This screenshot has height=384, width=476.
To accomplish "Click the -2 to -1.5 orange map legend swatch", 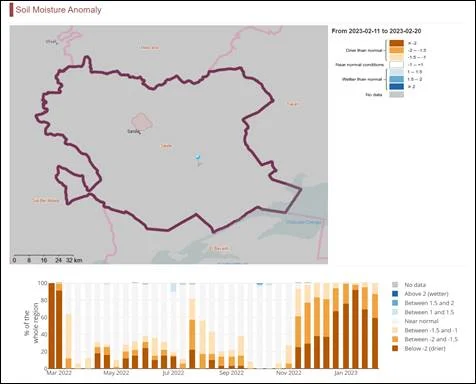I will [x=397, y=50].
